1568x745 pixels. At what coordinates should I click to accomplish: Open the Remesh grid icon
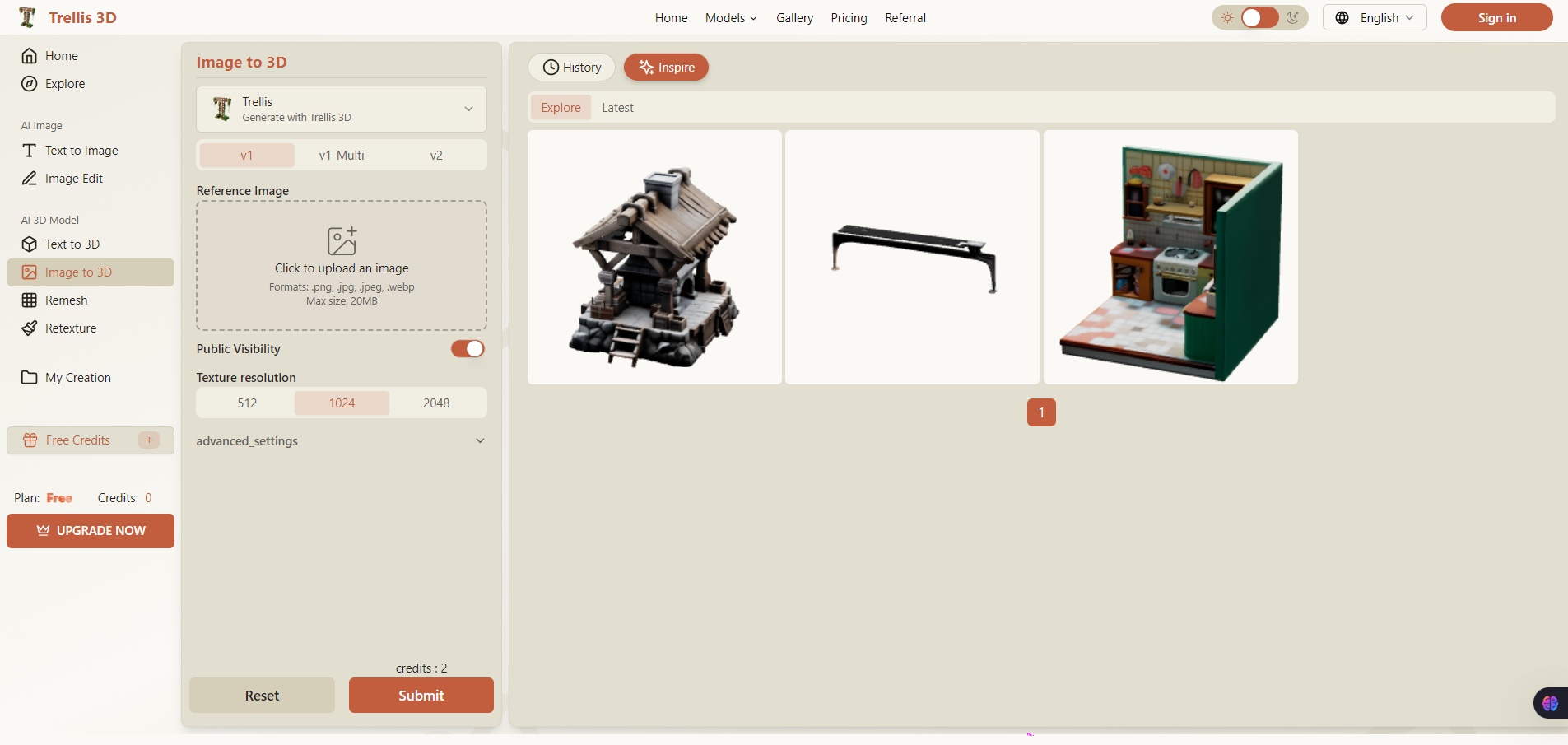pos(30,300)
